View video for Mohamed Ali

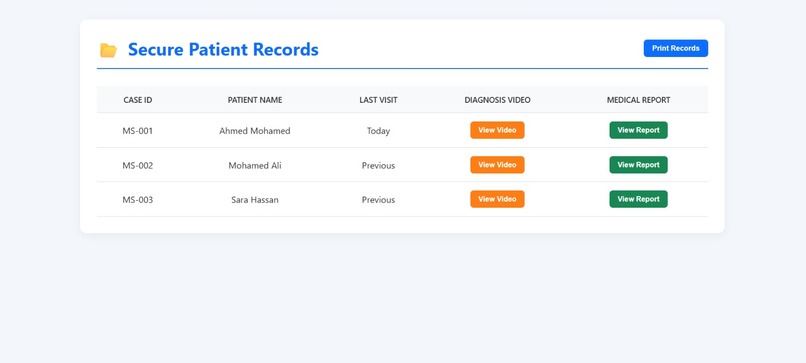[x=497, y=165]
